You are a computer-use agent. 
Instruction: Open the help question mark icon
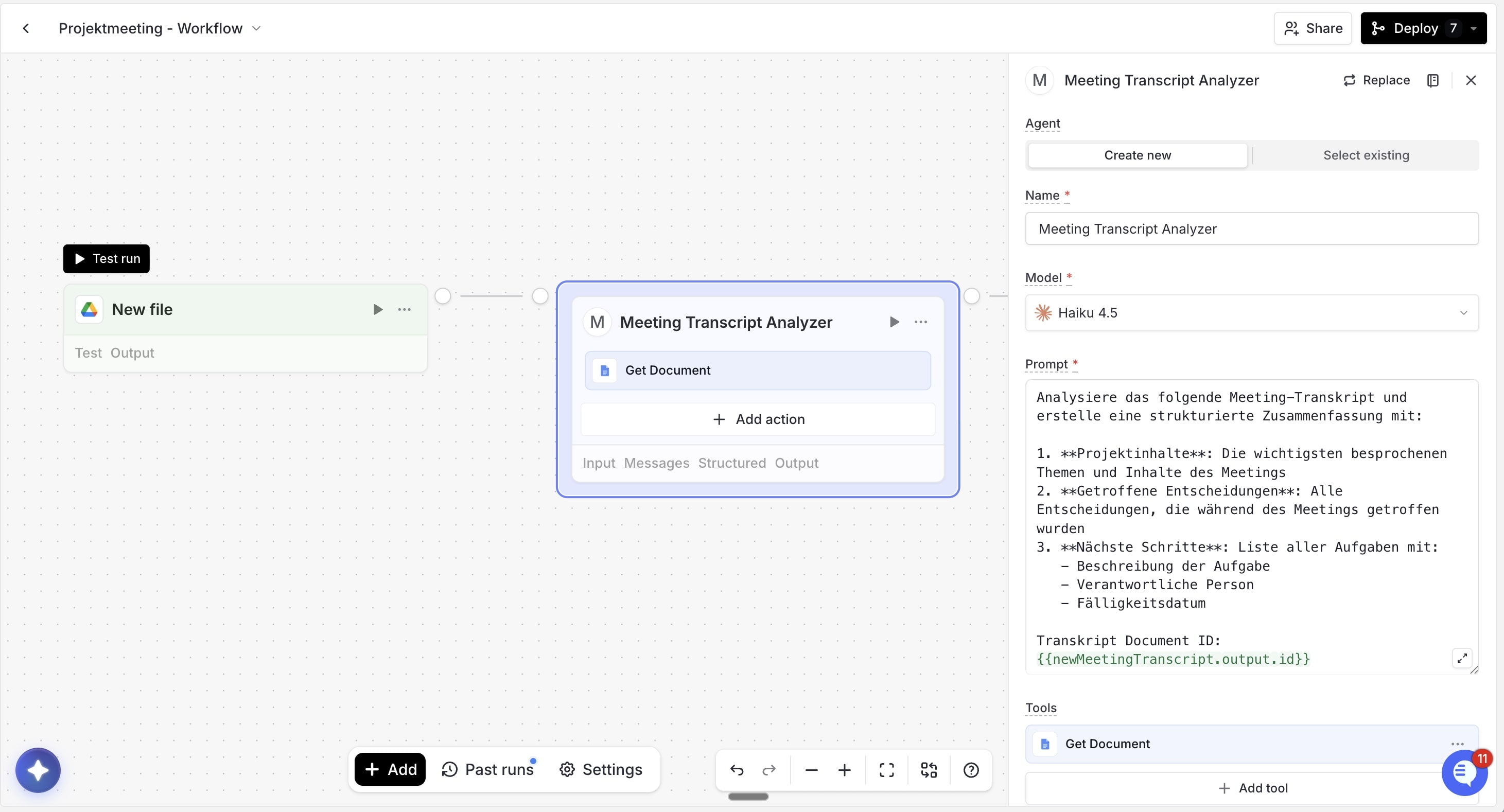tap(971, 770)
